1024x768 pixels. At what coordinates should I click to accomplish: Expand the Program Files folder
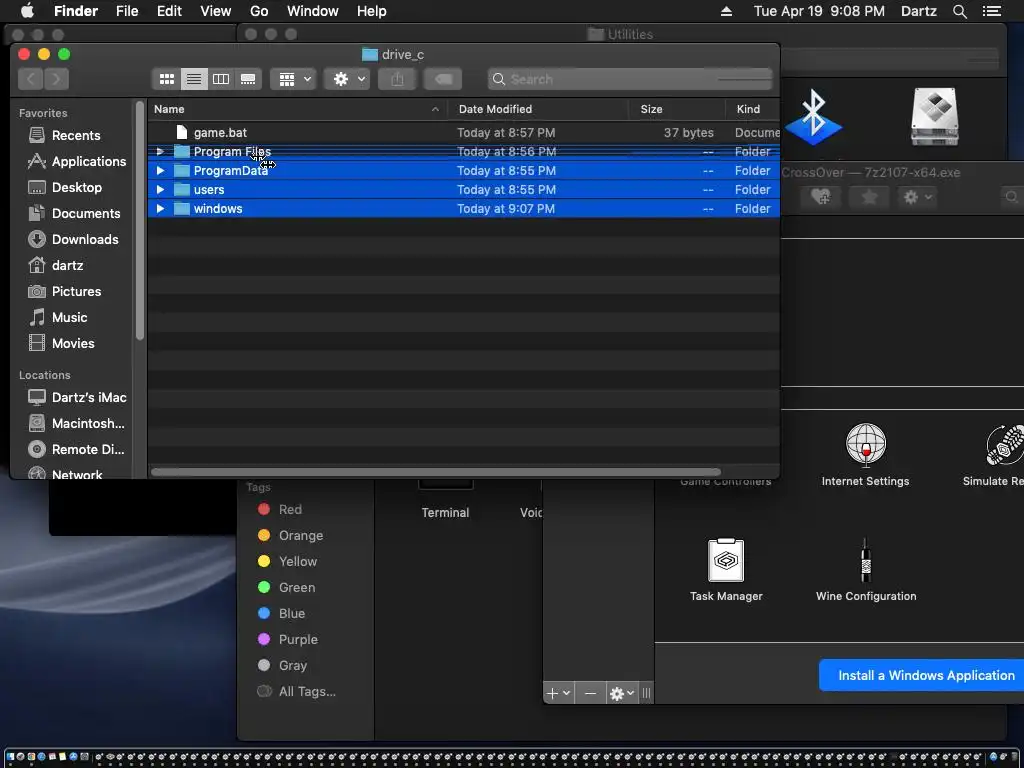pyautogui.click(x=160, y=152)
